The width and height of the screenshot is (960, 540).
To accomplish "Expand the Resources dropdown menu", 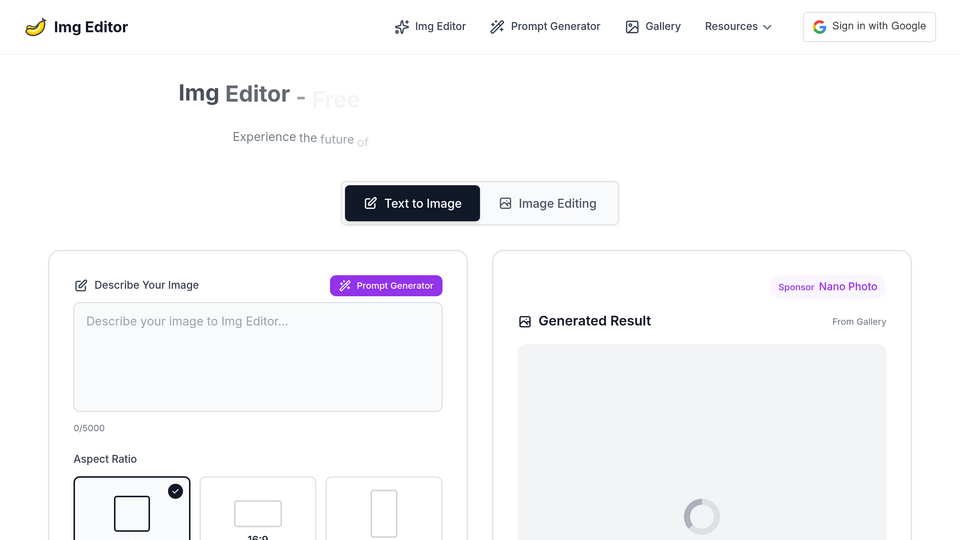I will click(x=738, y=27).
